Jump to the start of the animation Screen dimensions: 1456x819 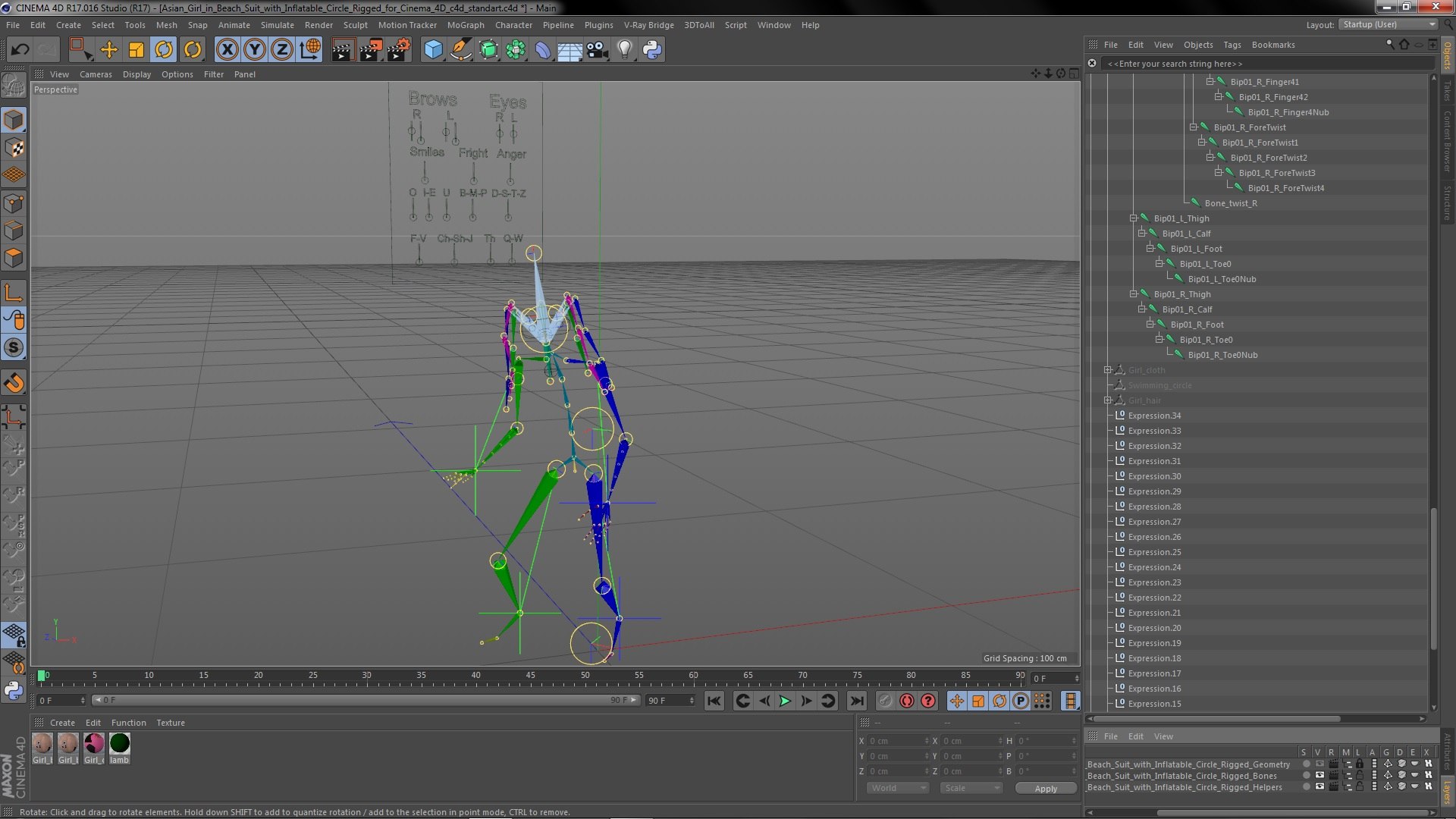coord(714,701)
